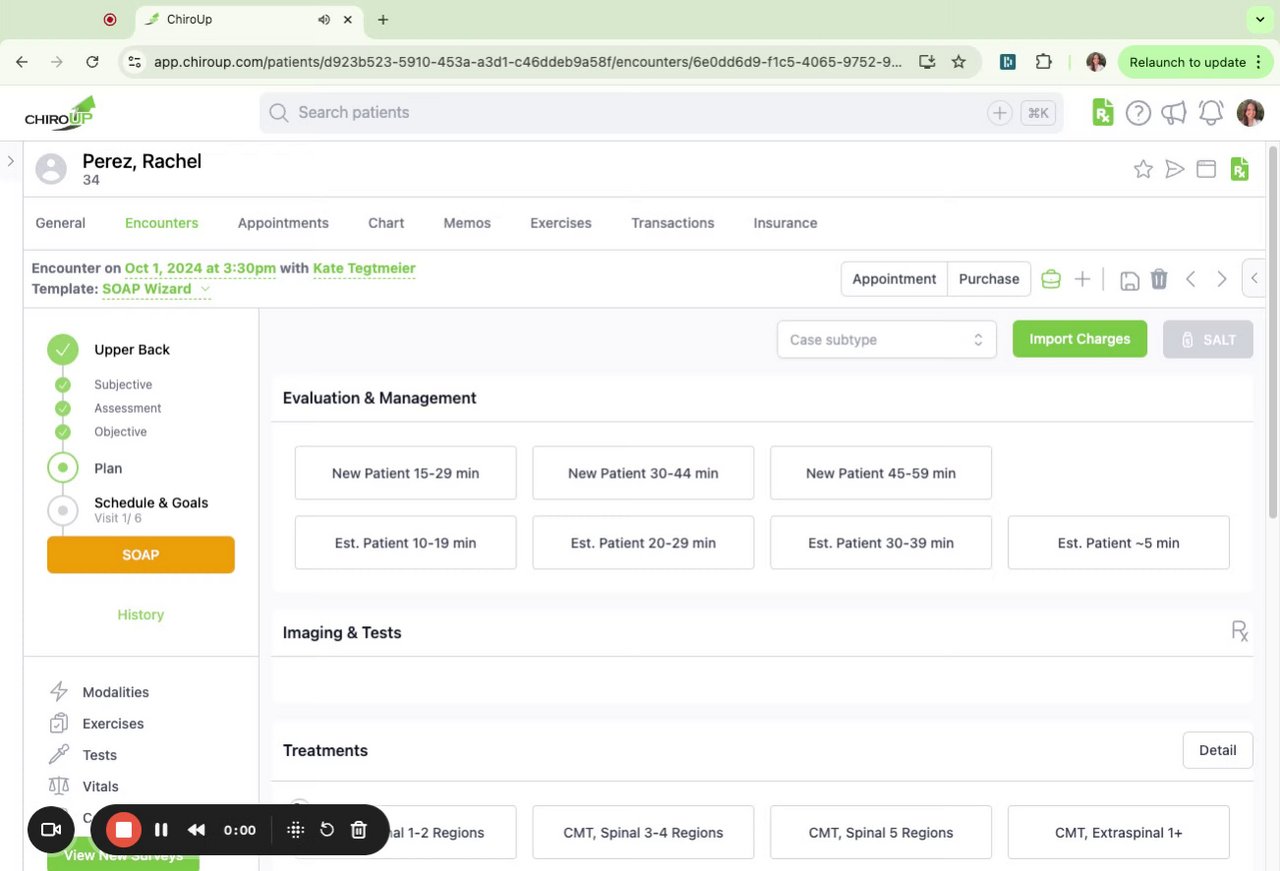This screenshot has width=1280, height=871.
Task: Open Chrome tab list dropdown arrow
Action: tap(1259, 19)
